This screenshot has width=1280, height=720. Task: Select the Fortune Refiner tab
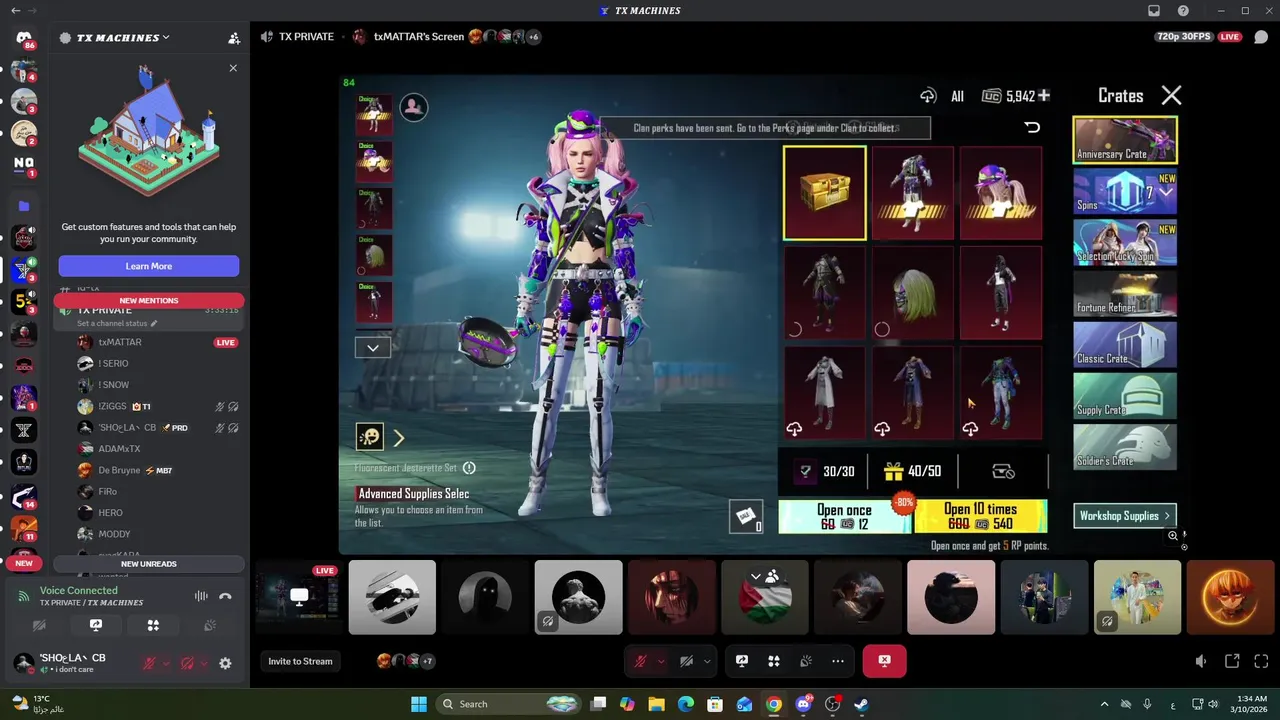click(x=1125, y=293)
